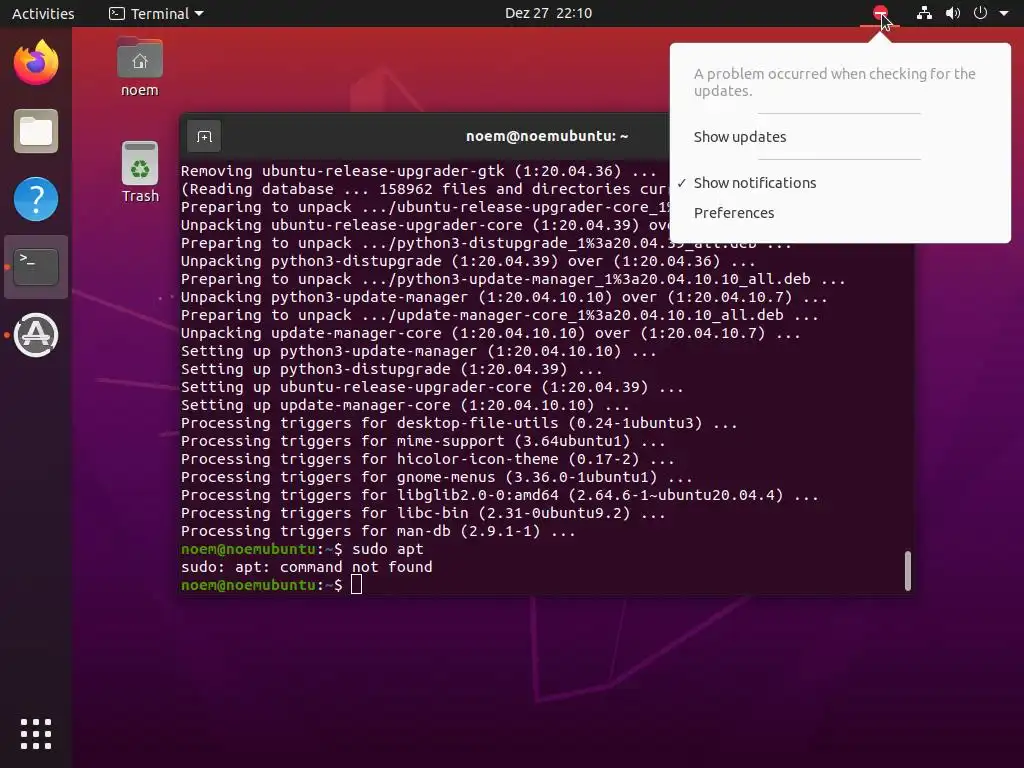The height and width of the screenshot is (768, 1024).
Task: Show applications grid button
Action: point(36,734)
